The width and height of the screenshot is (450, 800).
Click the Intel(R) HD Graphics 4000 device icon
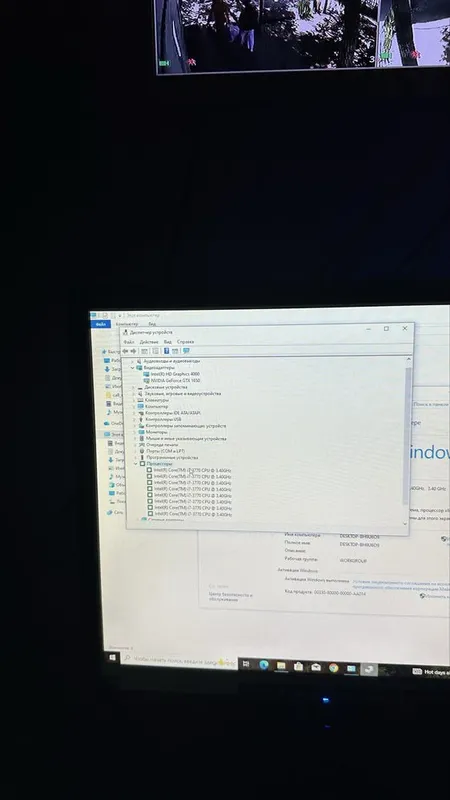click(x=147, y=374)
